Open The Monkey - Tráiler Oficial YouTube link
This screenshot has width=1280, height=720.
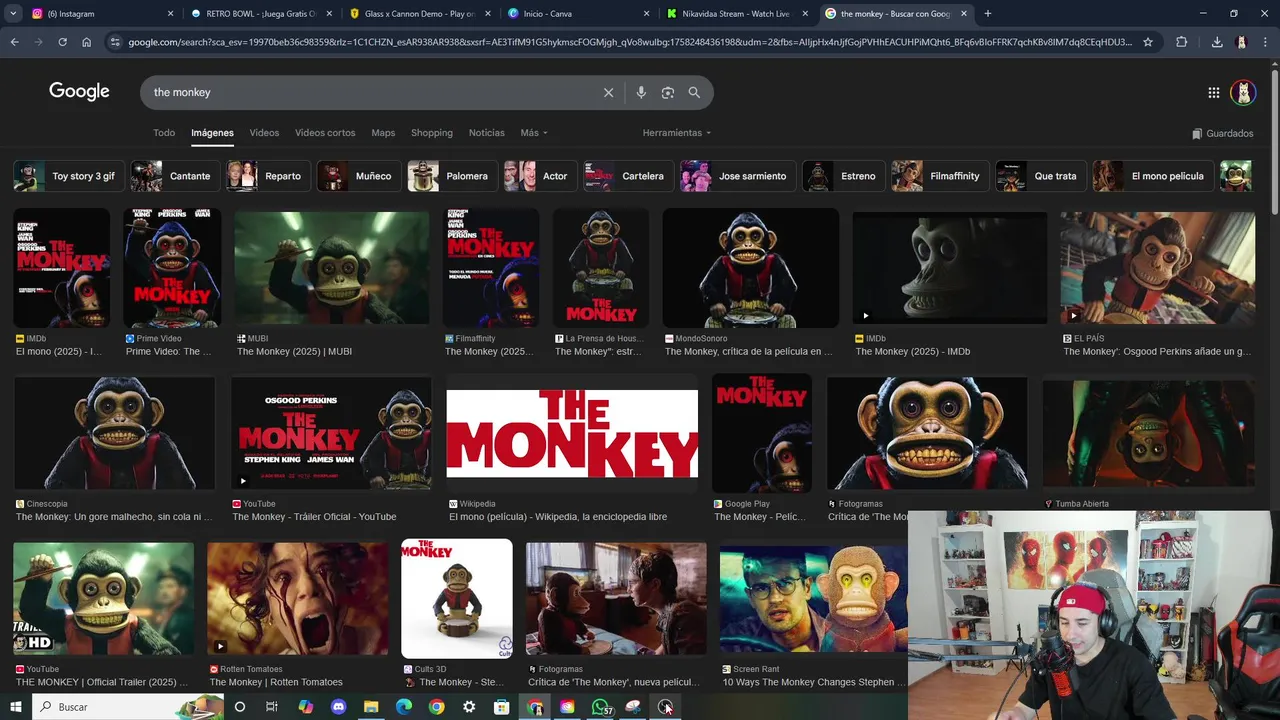314,517
